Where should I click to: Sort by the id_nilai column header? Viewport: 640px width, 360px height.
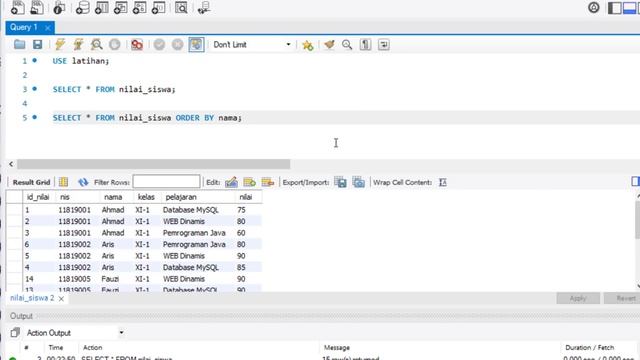click(38, 197)
